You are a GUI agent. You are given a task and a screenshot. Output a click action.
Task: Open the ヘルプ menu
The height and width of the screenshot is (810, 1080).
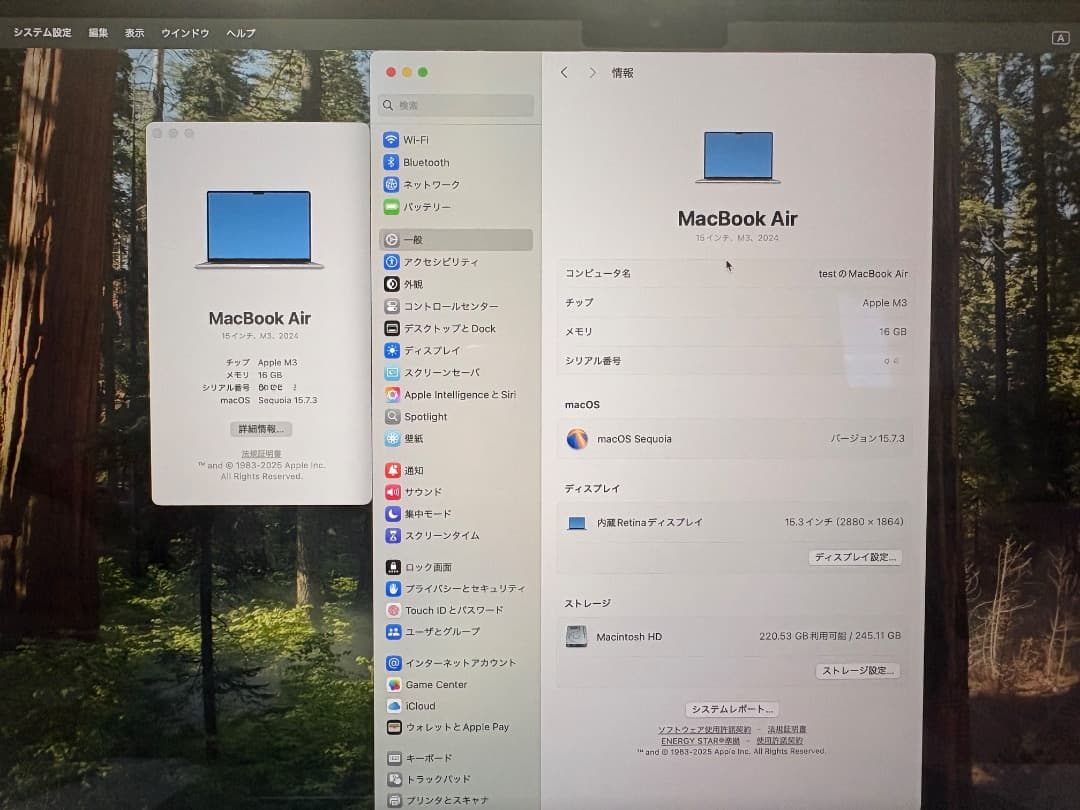click(240, 32)
